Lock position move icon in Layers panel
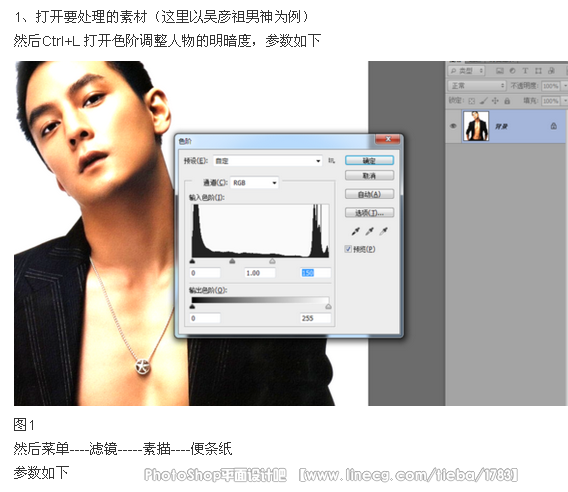Screen dimensions: 568x492 coord(495,101)
